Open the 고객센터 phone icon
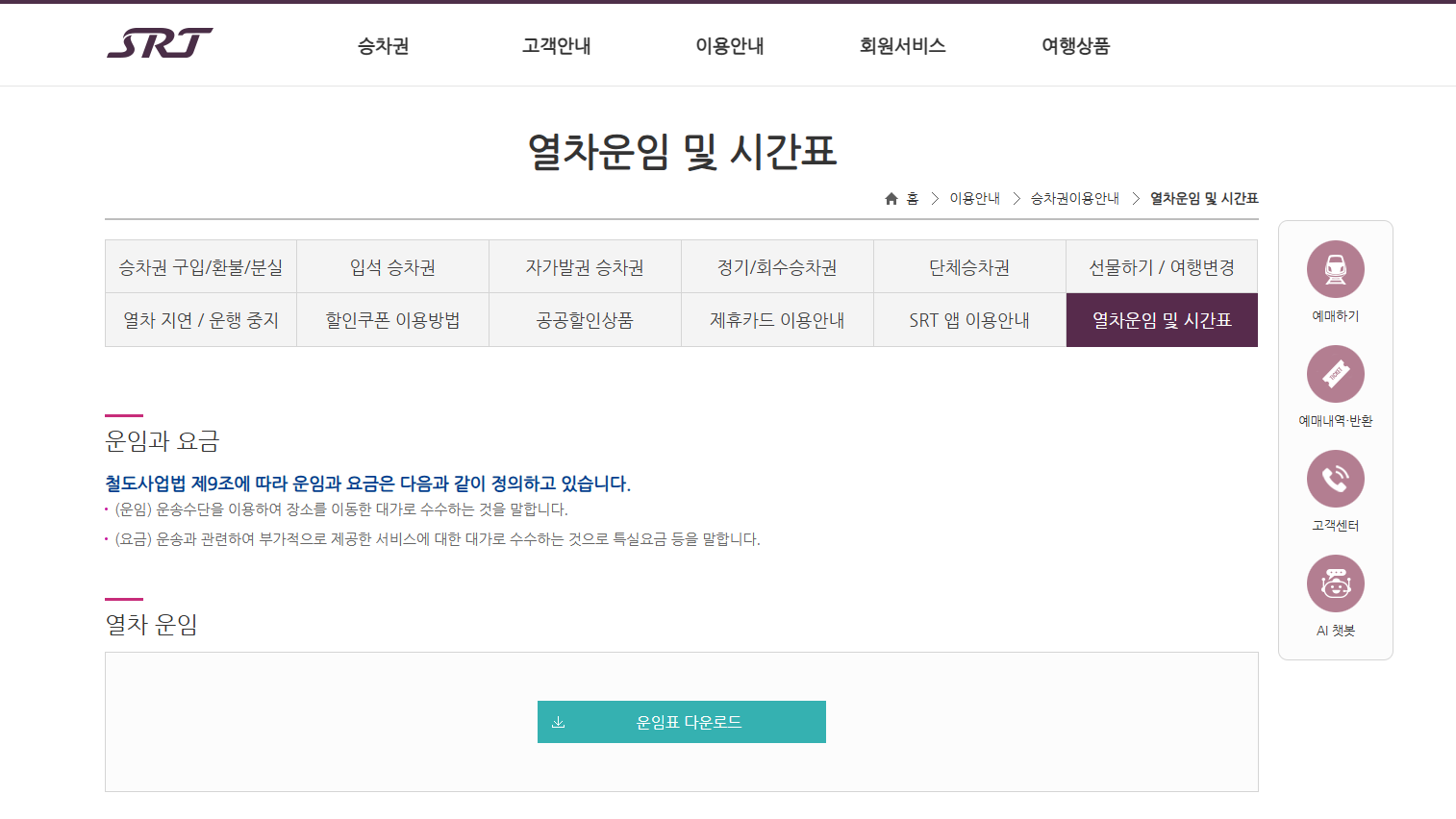Viewport: 1456px width, 819px height. (x=1335, y=478)
